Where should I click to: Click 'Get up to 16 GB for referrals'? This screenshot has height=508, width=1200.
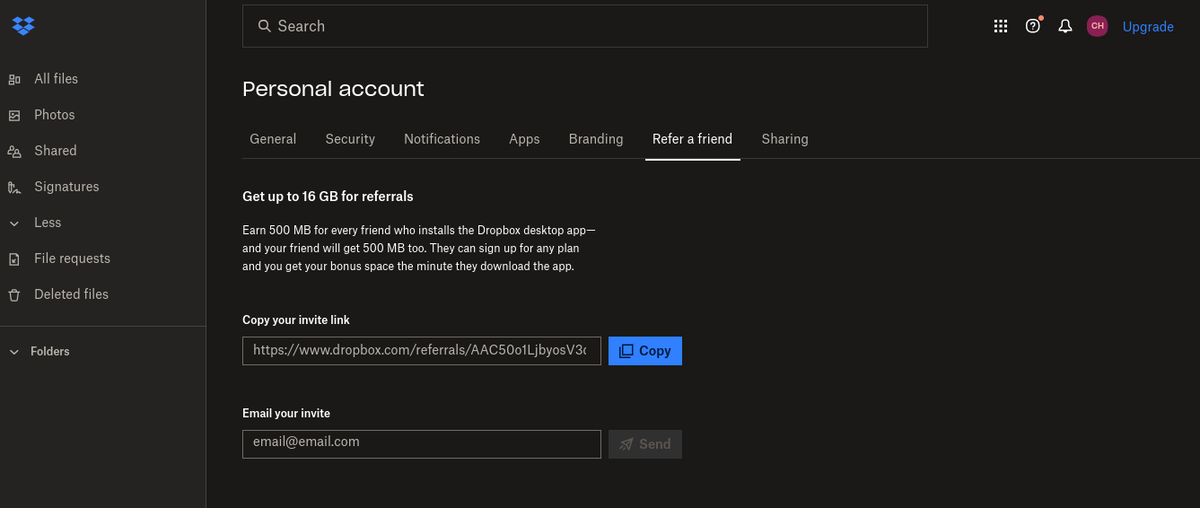[x=328, y=196]
